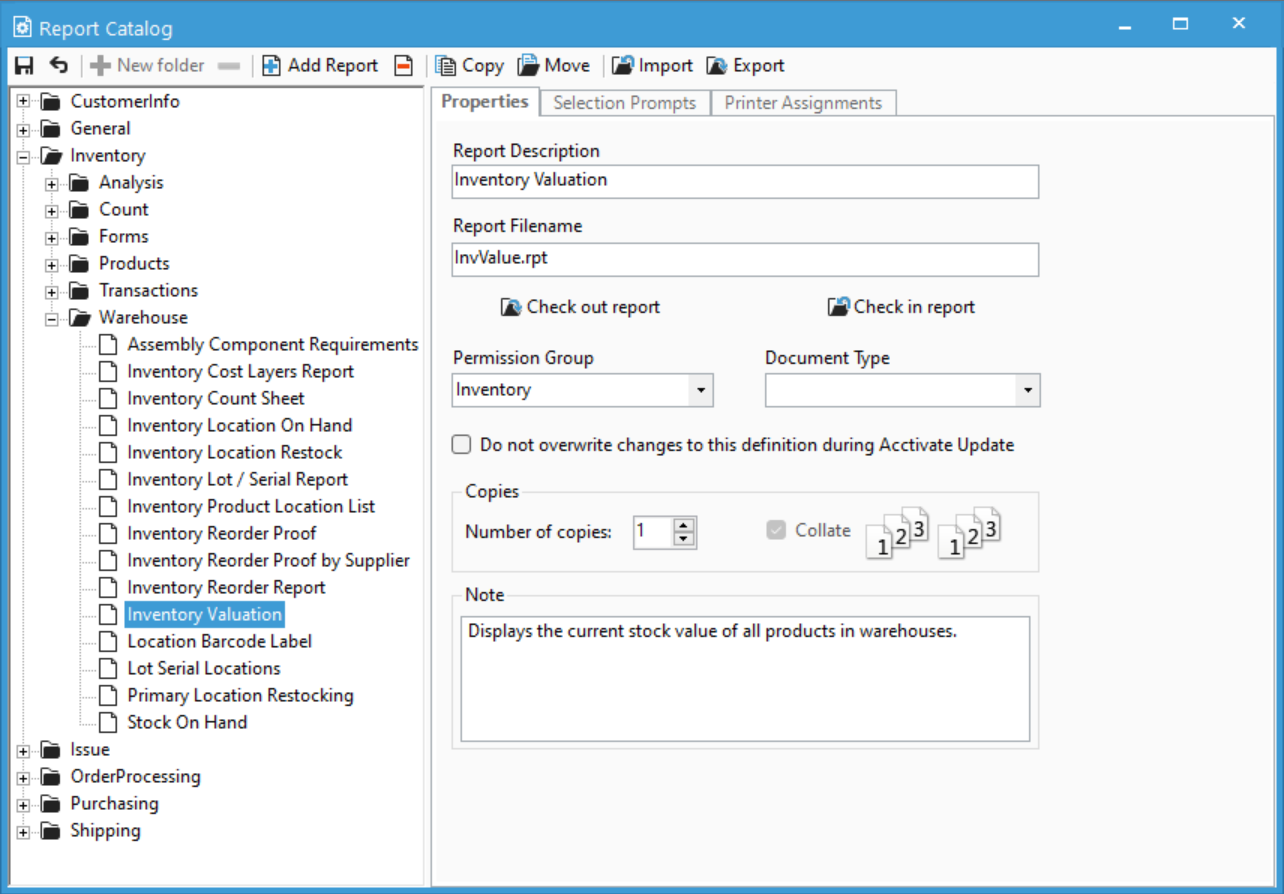Image resolution: width=1284 pixels, height=894 pixels.
Task: Switch to the Selection Prompts tab
Action: [624, 102]
